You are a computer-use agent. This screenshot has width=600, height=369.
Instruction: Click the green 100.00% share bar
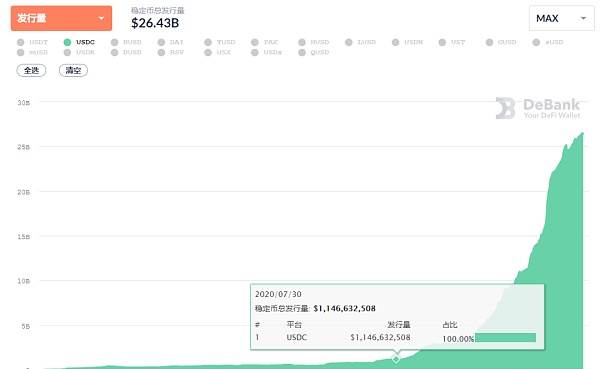click(505, 337)
